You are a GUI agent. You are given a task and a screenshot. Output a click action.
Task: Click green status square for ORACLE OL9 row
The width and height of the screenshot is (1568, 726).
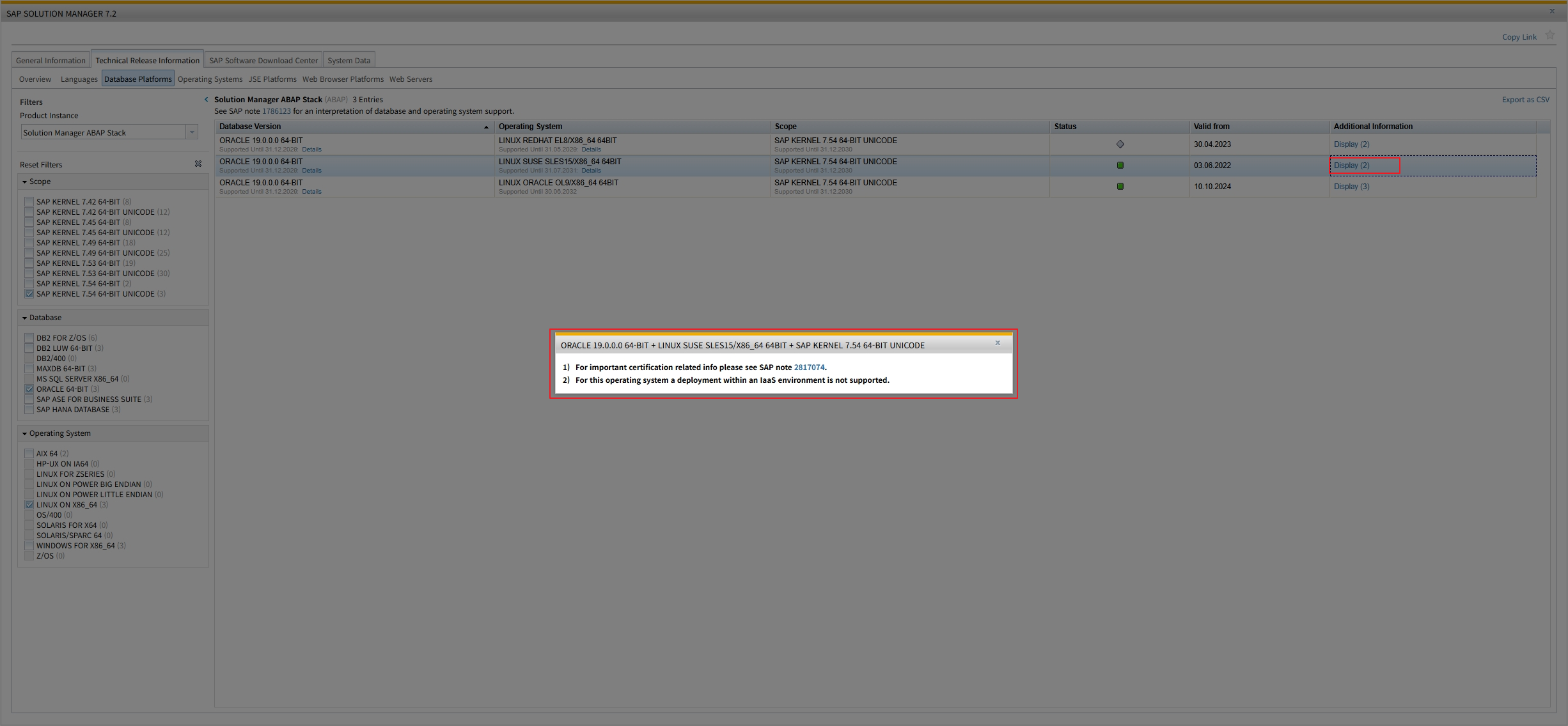coord(1120,187)
